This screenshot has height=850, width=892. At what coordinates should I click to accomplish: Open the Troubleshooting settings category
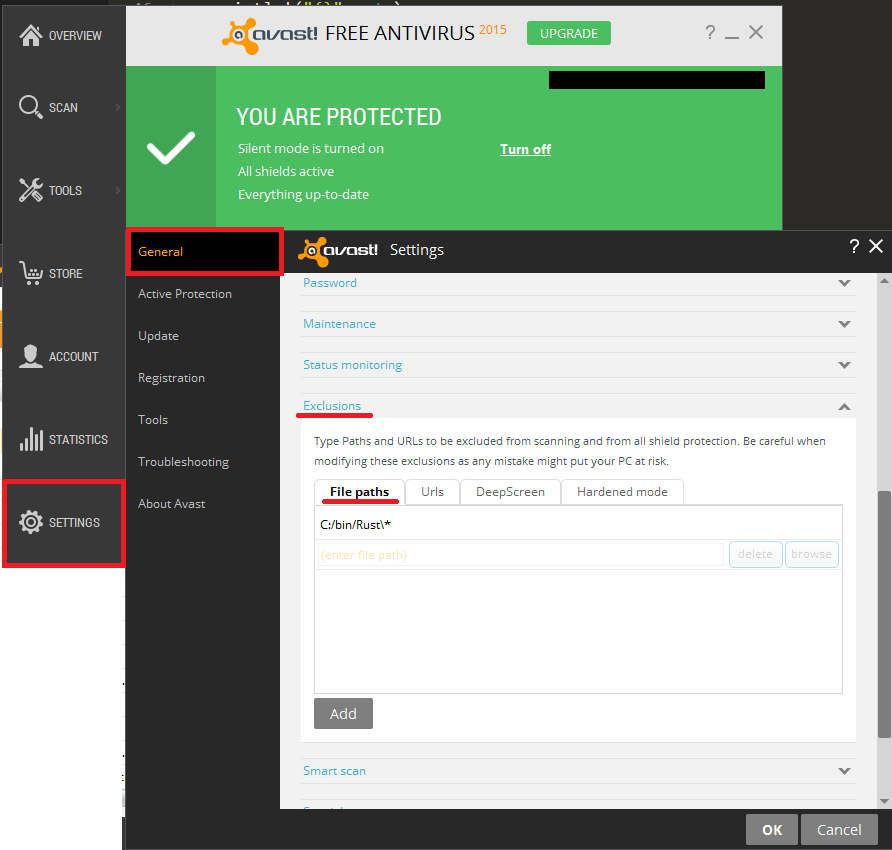tap(183, 462)
